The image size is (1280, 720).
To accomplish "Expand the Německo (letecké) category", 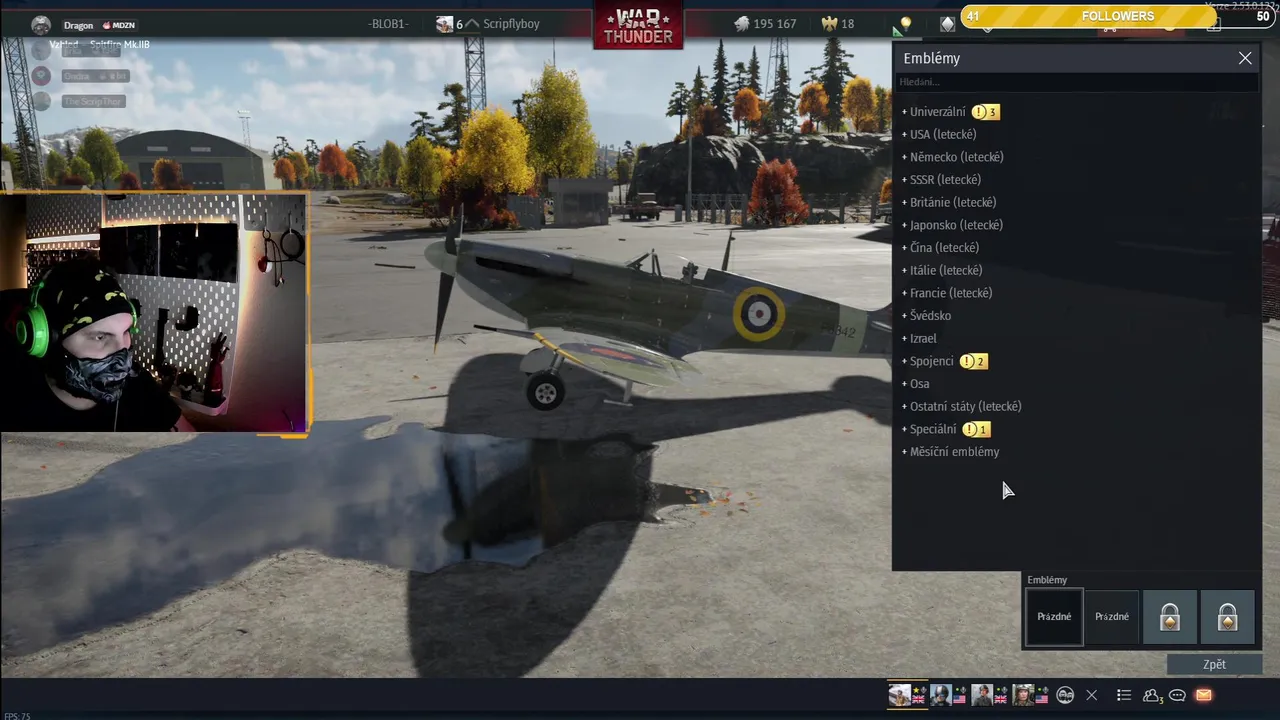I will pos(952,157).
